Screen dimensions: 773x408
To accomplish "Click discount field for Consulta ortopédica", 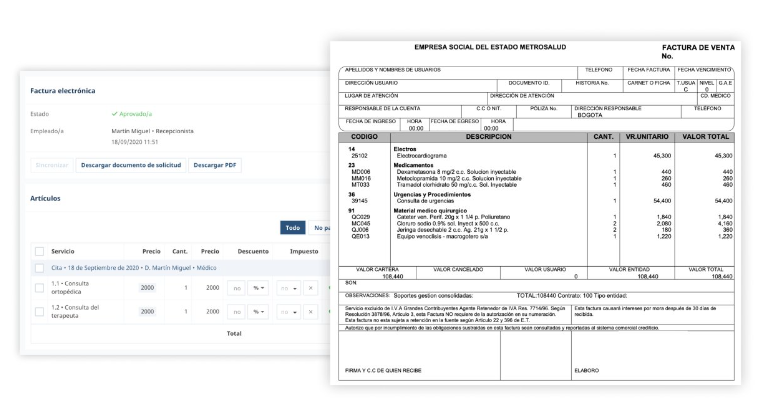I will [237, 288].
